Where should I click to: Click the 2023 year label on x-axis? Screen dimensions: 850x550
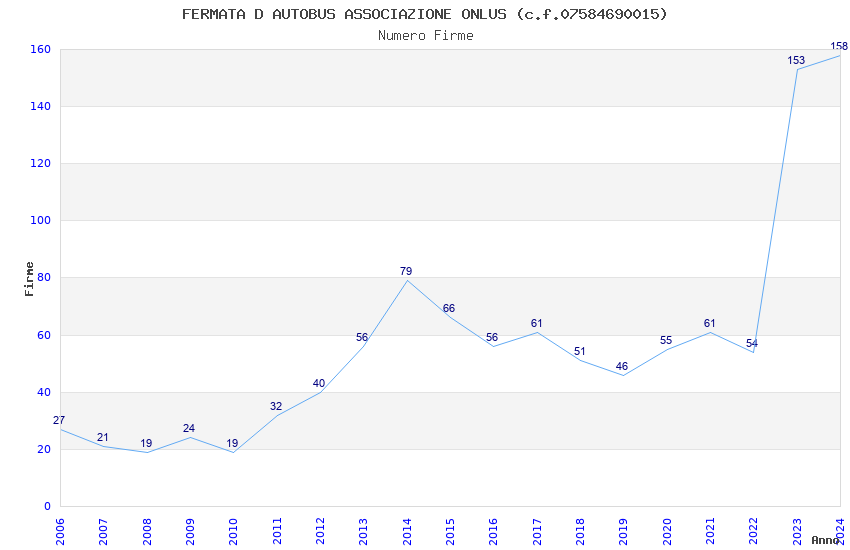click(797, 531)
